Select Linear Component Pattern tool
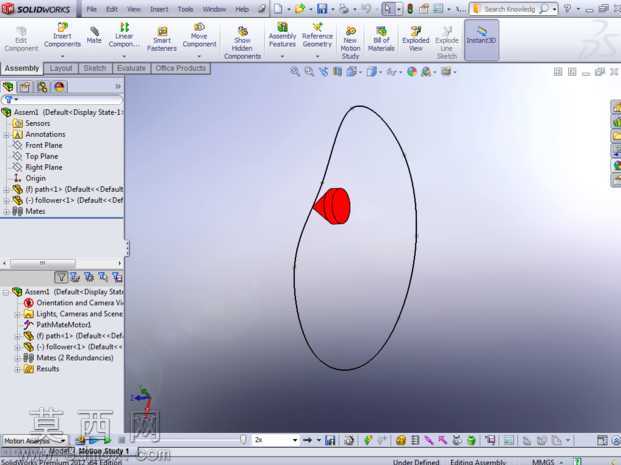 (x=124, y=35)
